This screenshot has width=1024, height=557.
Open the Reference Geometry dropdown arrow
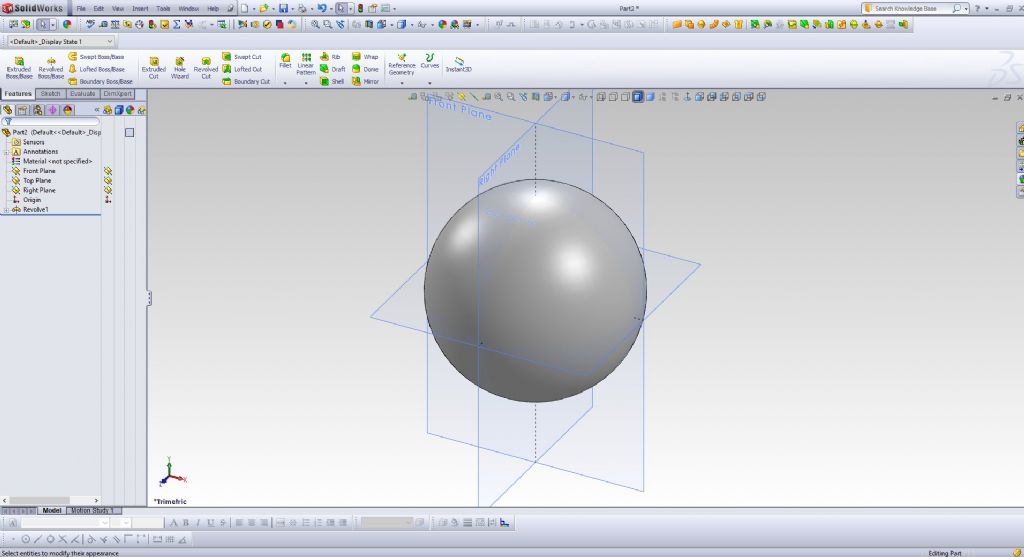402,83
